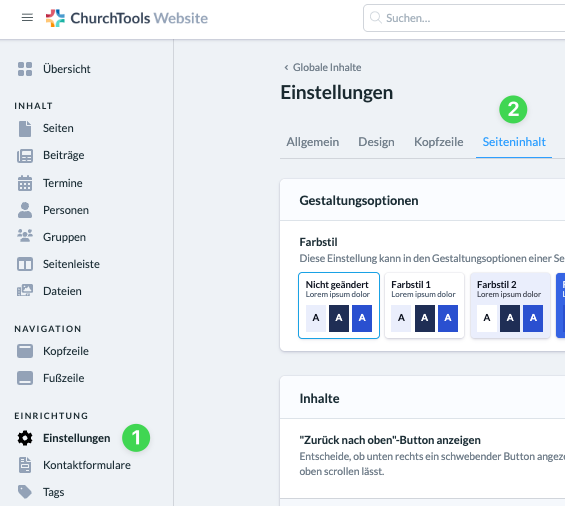Open the Tags label icon

coord(25,492)
